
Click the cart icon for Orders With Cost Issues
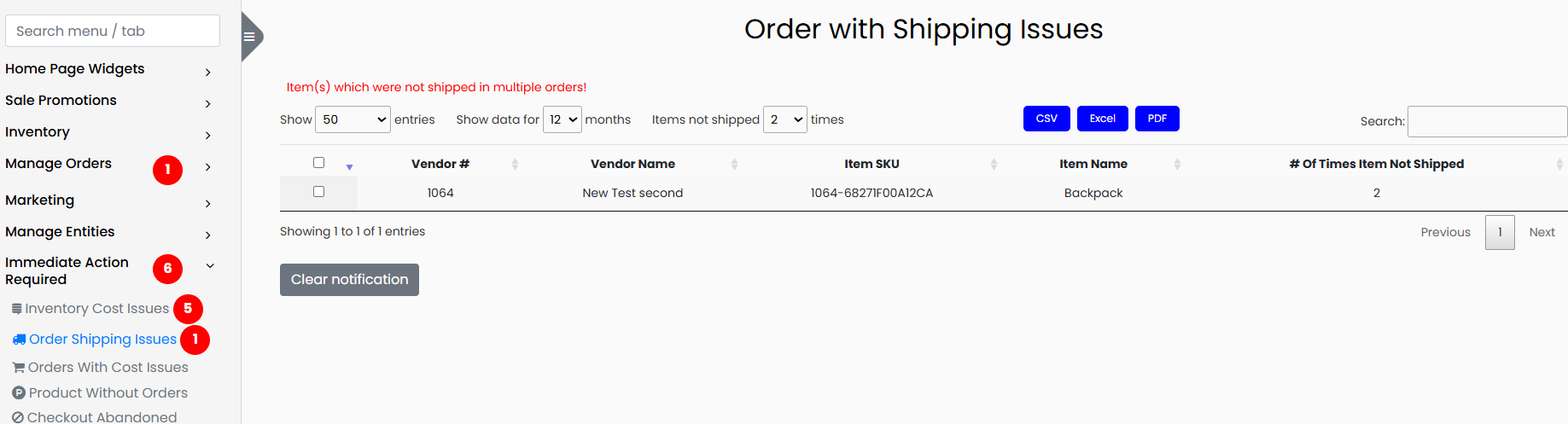tap(18, 368)
